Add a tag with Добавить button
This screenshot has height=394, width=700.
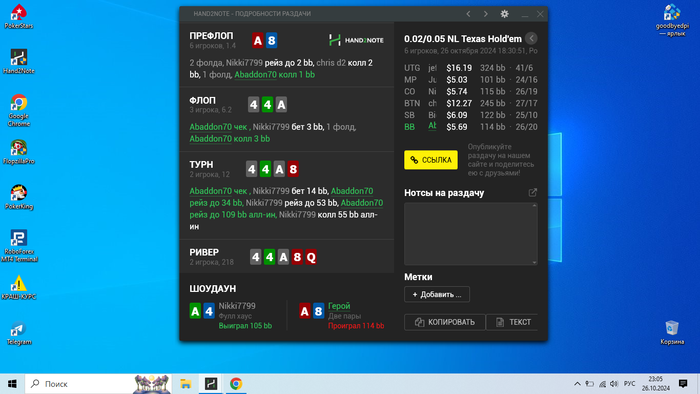[x=437, y=294]
